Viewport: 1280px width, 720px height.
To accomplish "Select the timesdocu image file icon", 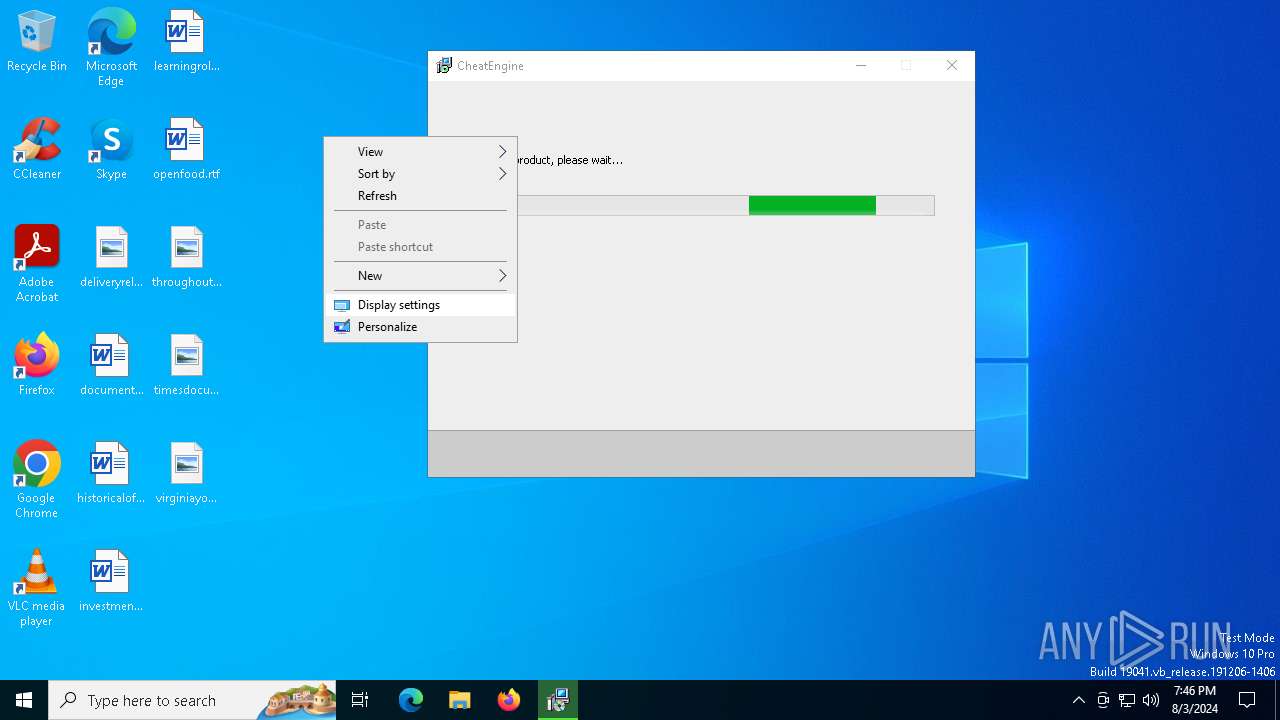I will 186,366.
